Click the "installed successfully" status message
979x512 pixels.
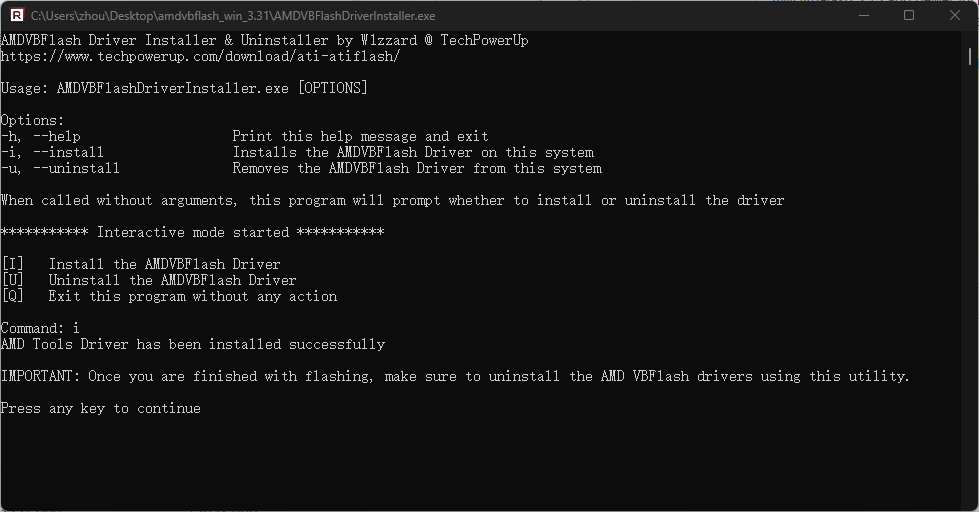(192, 344)
